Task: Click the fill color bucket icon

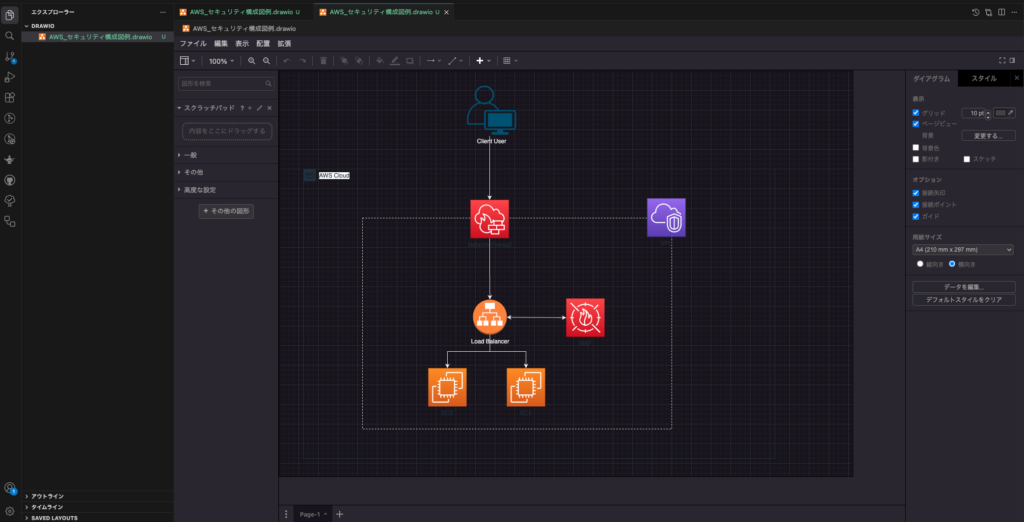Action: (379, 61)
